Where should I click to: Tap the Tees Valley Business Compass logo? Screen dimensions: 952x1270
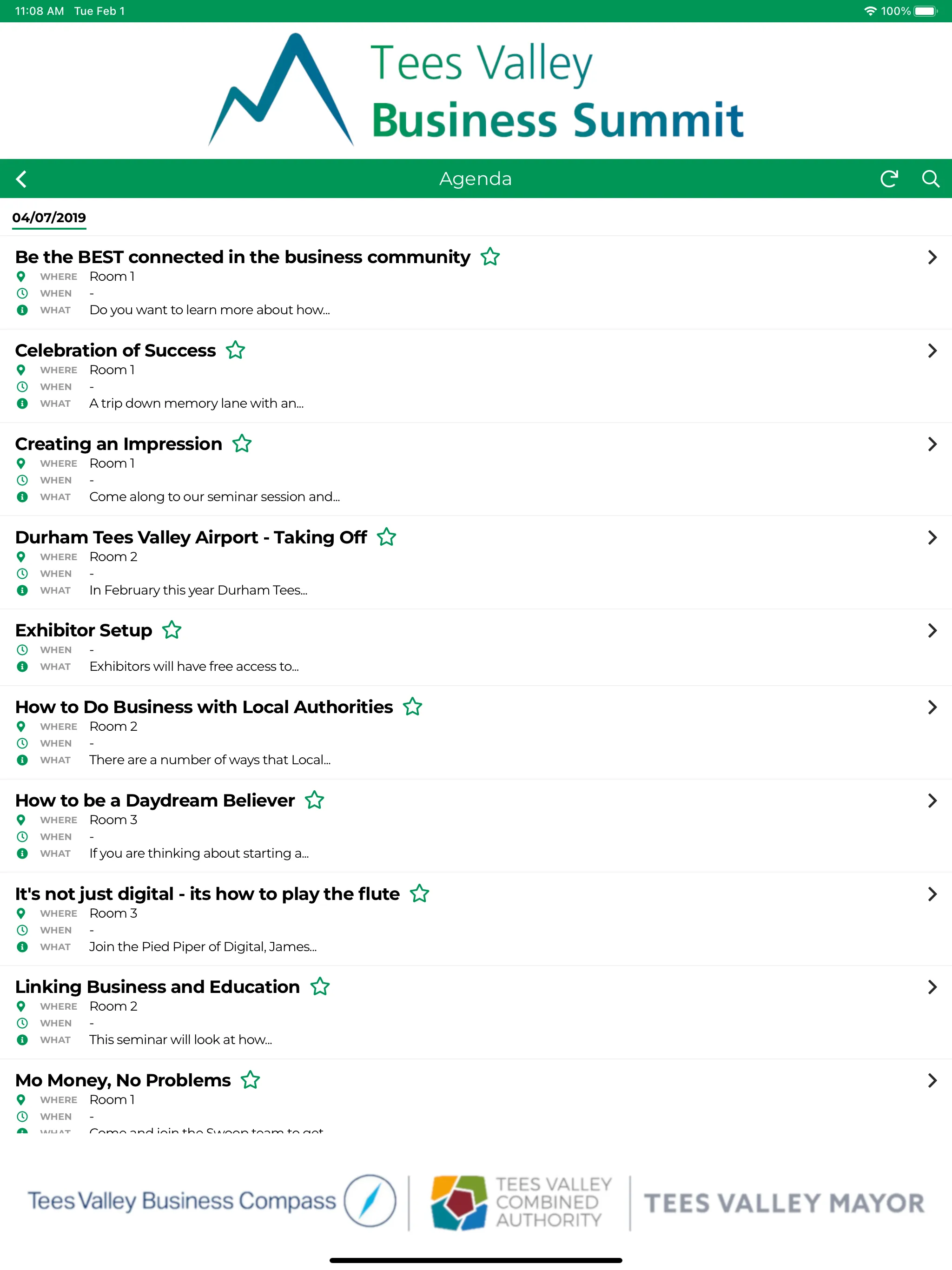pos(212,1201)
